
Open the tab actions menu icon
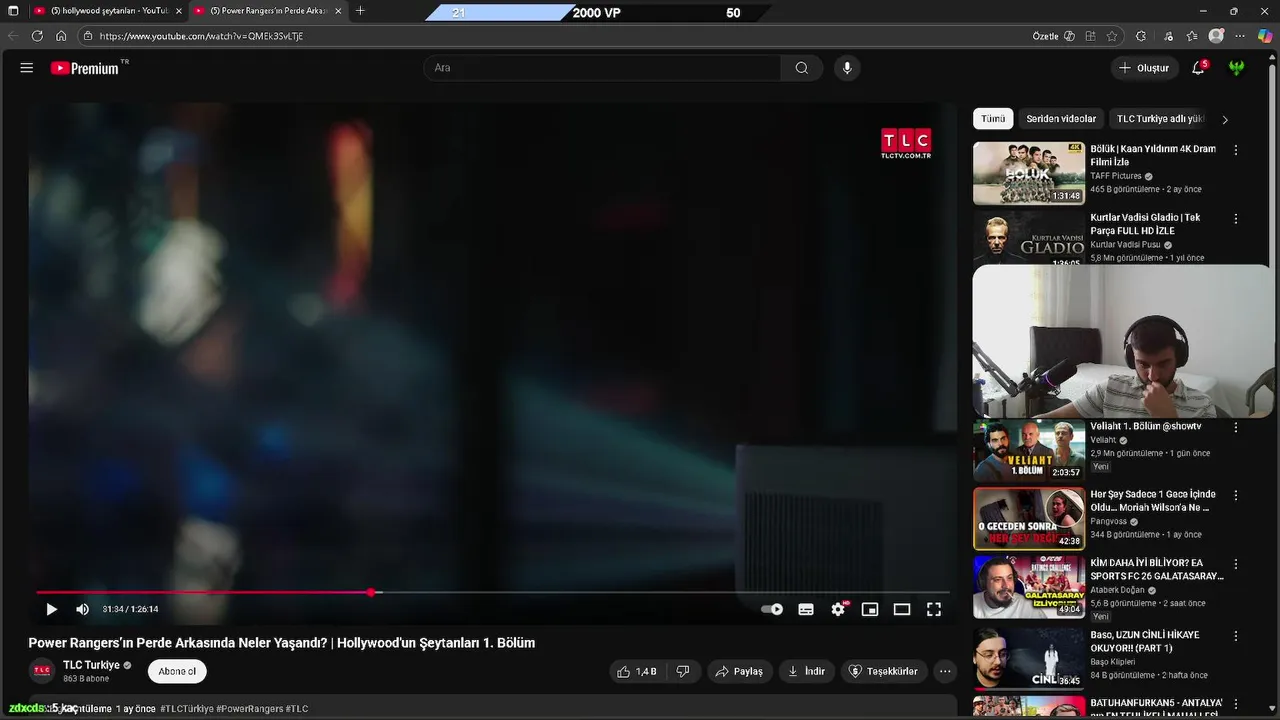point(13,11)
